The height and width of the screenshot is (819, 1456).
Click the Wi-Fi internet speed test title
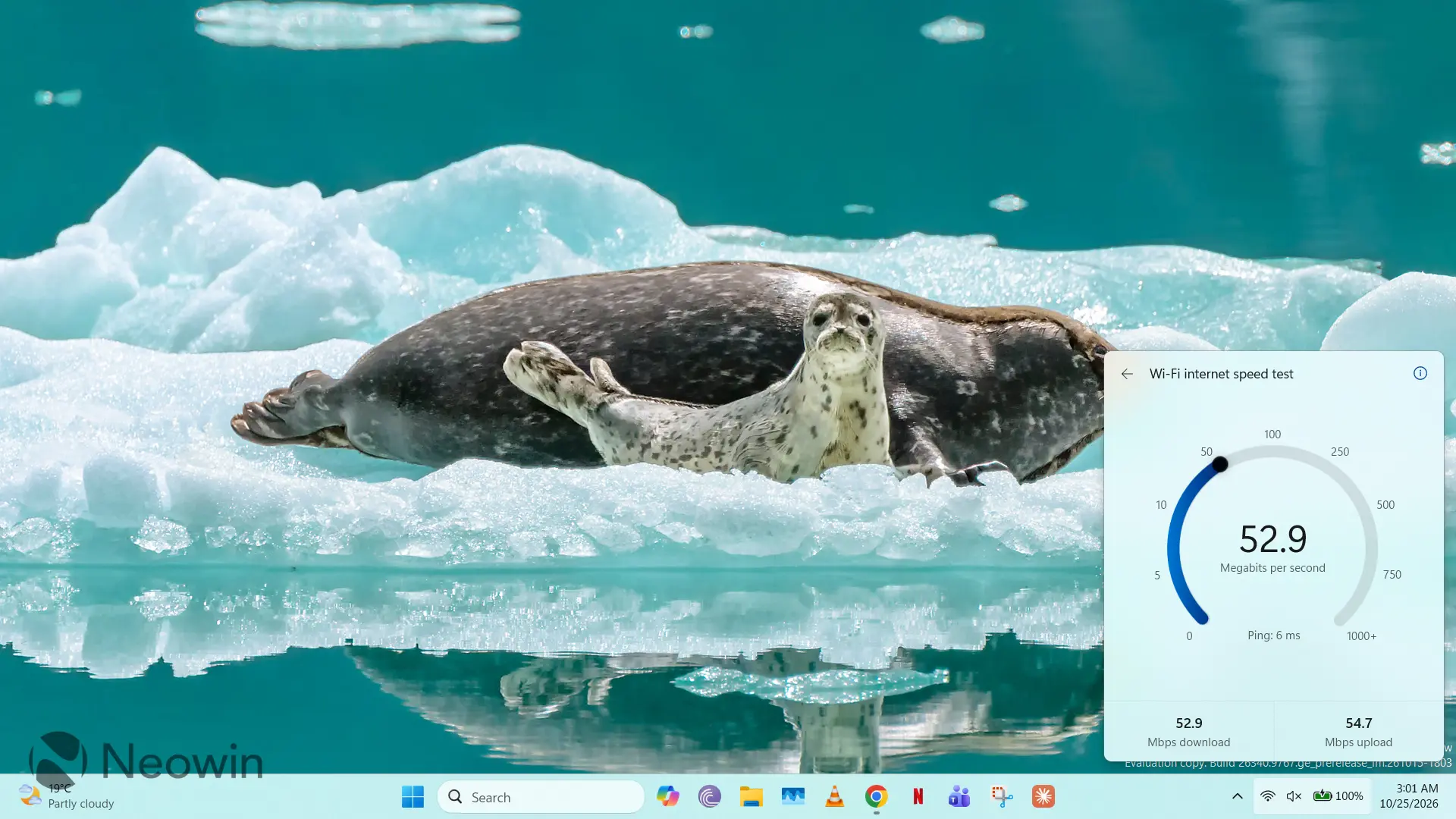coord(1221,374)
